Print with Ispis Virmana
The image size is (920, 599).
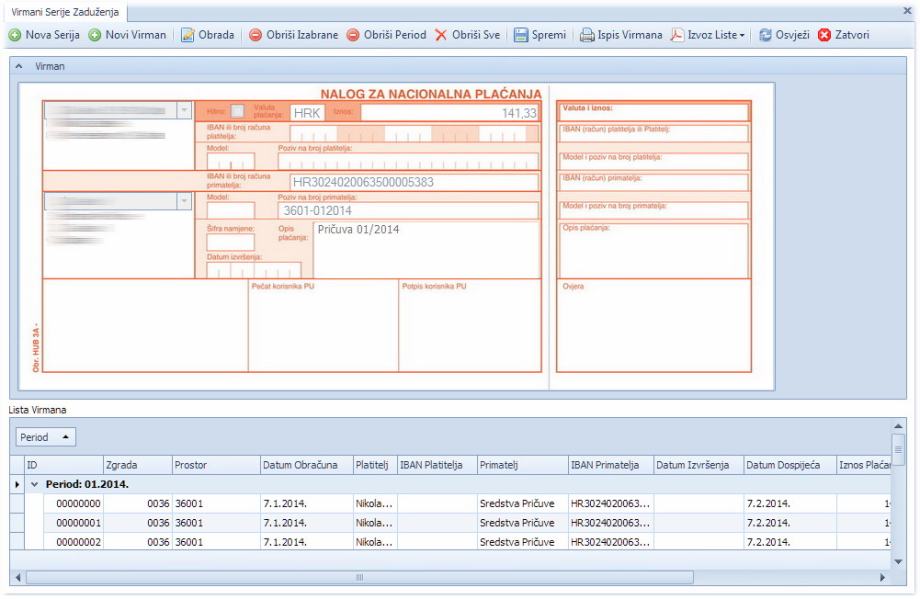(622, 35)
